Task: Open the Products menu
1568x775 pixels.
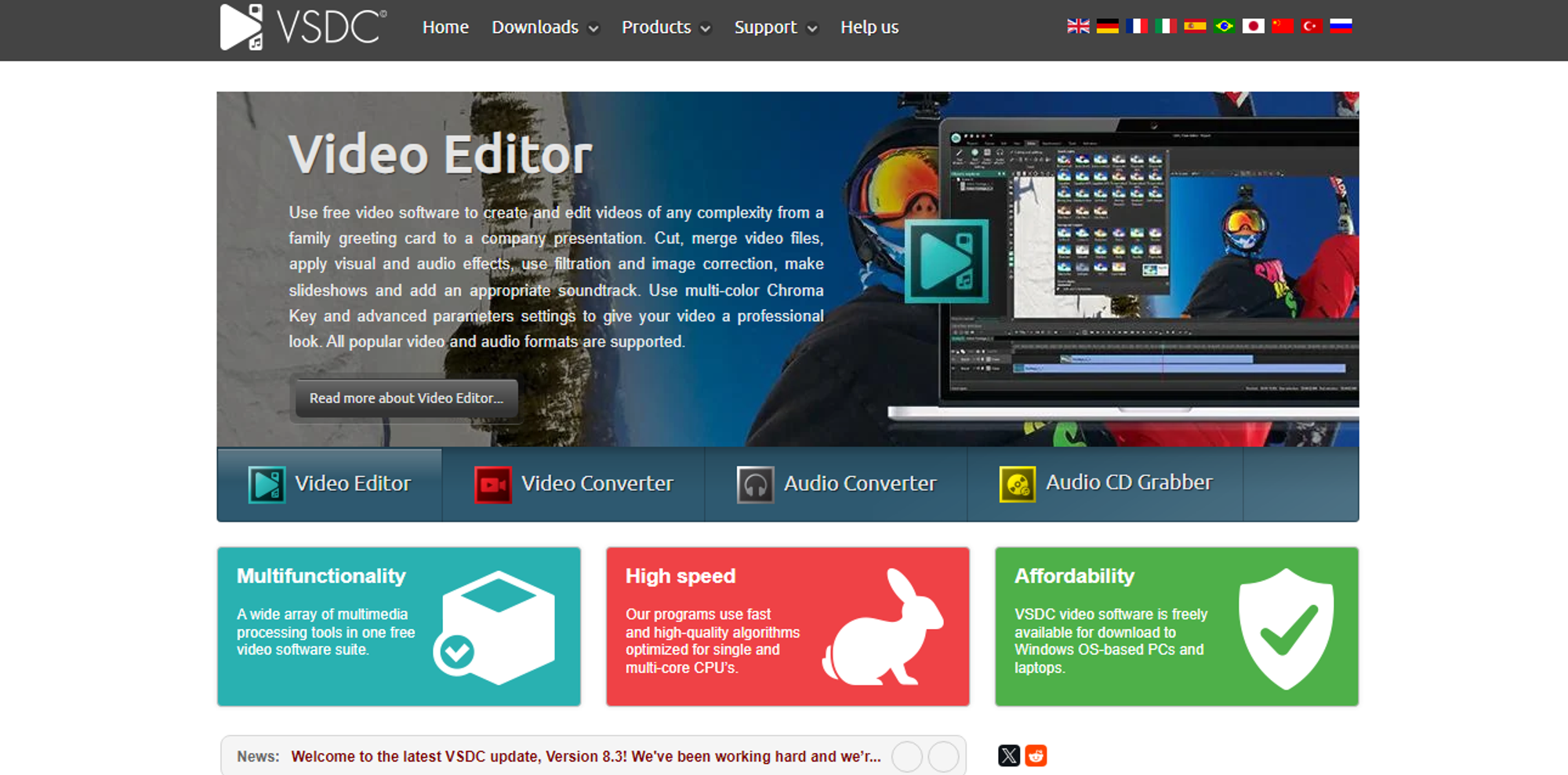Action: (656, 27)
